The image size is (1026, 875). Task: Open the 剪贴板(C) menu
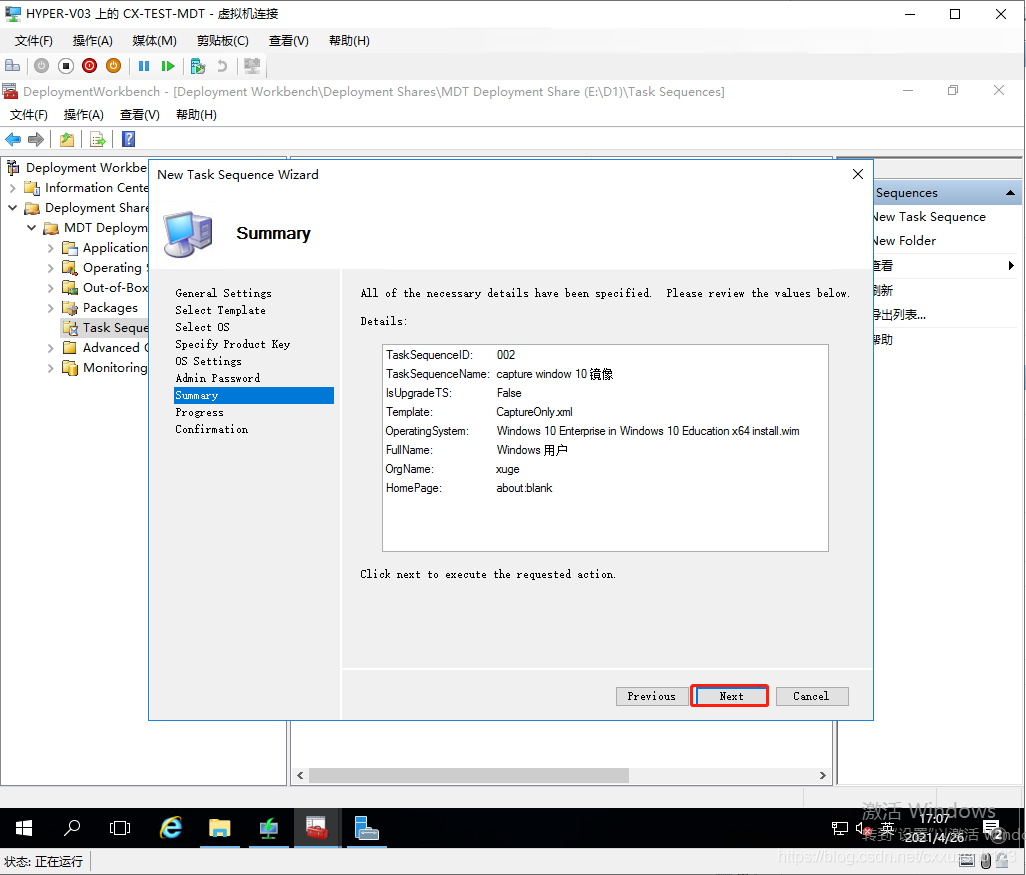tap(222, 41)
